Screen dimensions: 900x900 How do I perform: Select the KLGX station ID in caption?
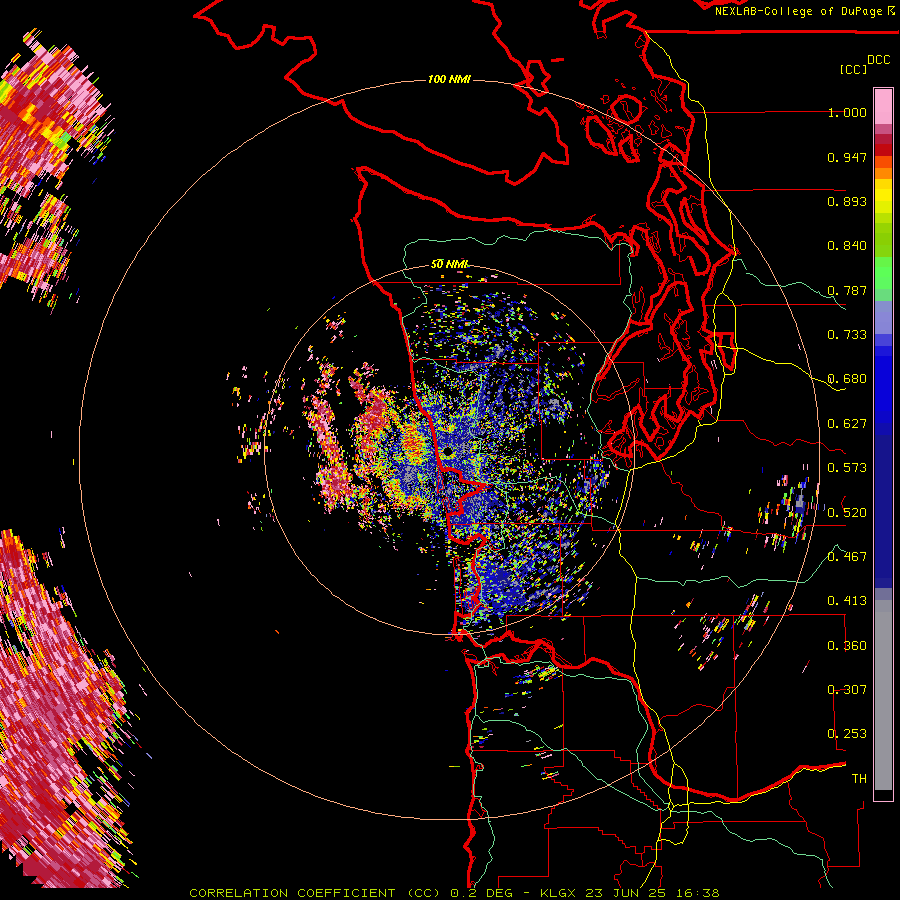coord(557,893)
